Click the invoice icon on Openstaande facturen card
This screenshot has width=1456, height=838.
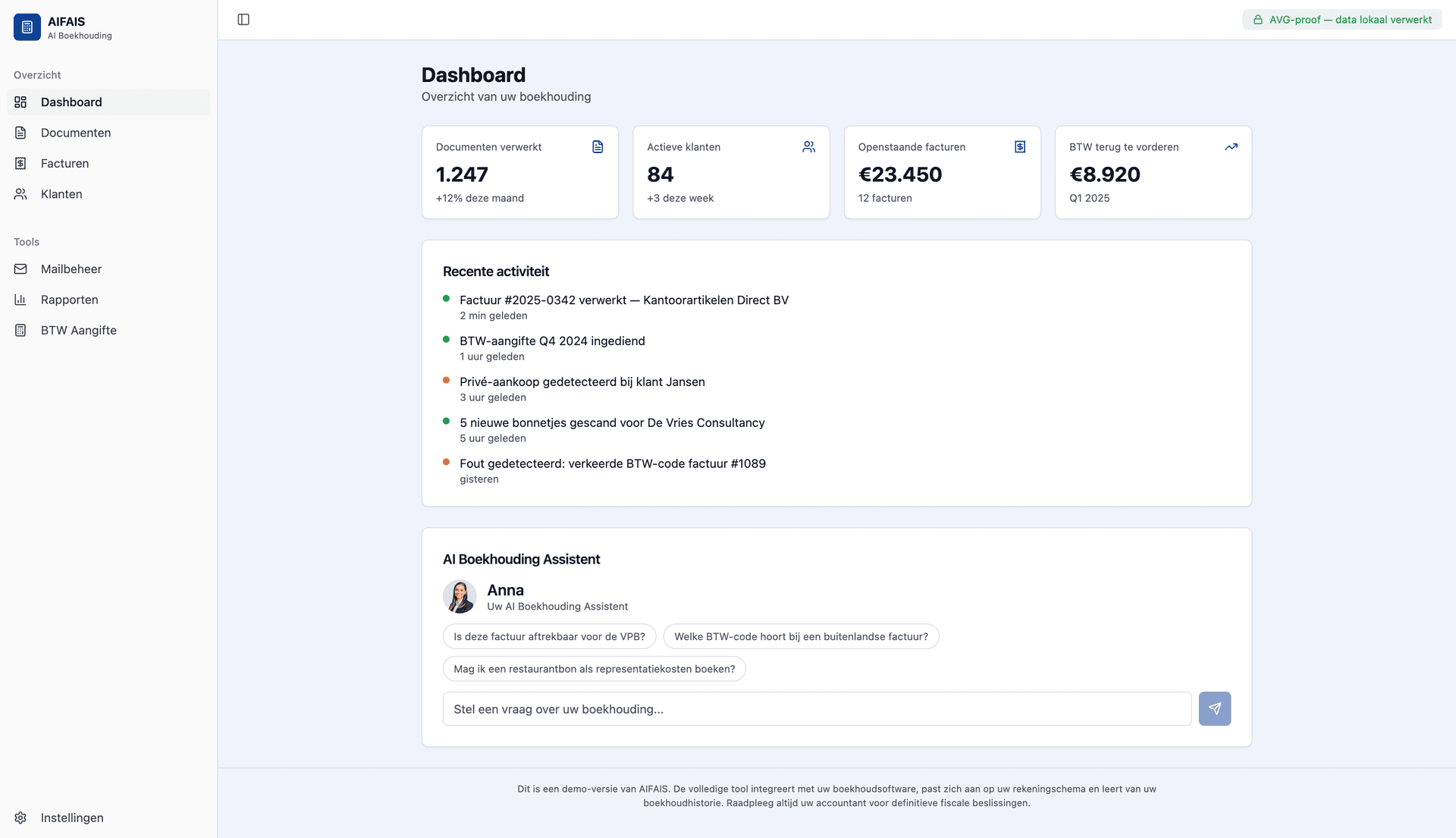(1020, 146)
